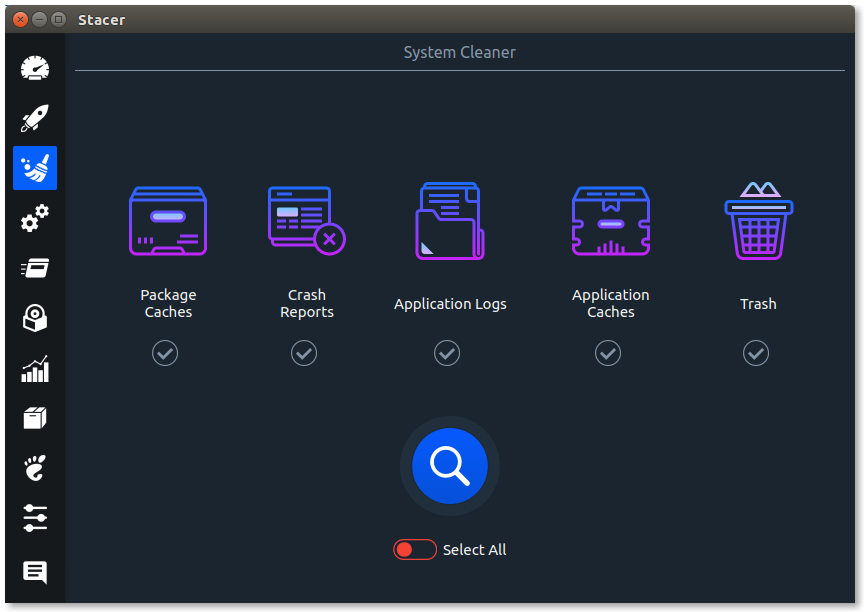Start system scan with magnifier button
This screenshot has width=864, height=612.
[450, 466]
